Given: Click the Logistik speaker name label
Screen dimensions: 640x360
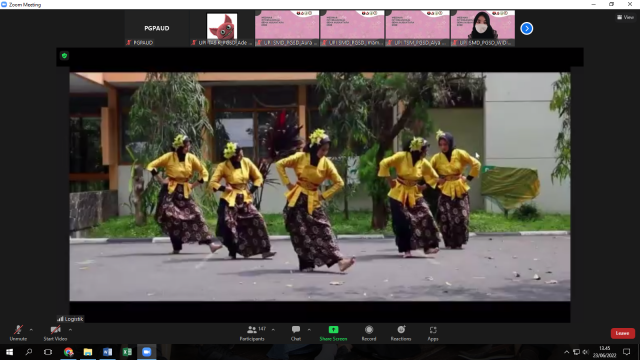Looking at the screenshot, I should 70,319.
